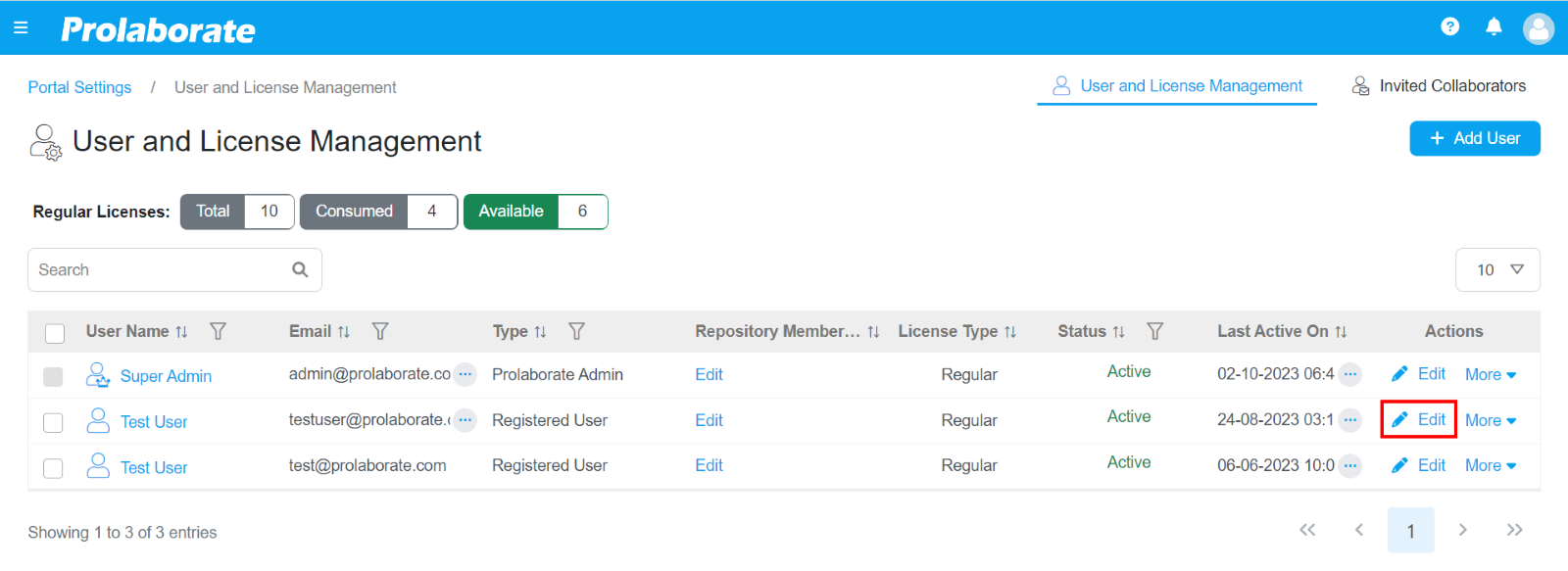Sort by License Type column
1568x571 pixels.
pos(1010,332)
